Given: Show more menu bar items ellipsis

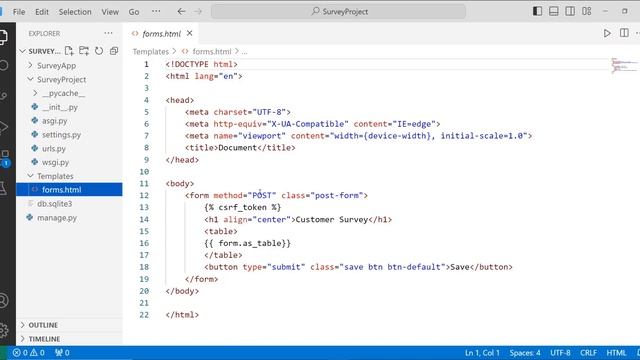Looking at the screenshot, I should tap(156, 11).
